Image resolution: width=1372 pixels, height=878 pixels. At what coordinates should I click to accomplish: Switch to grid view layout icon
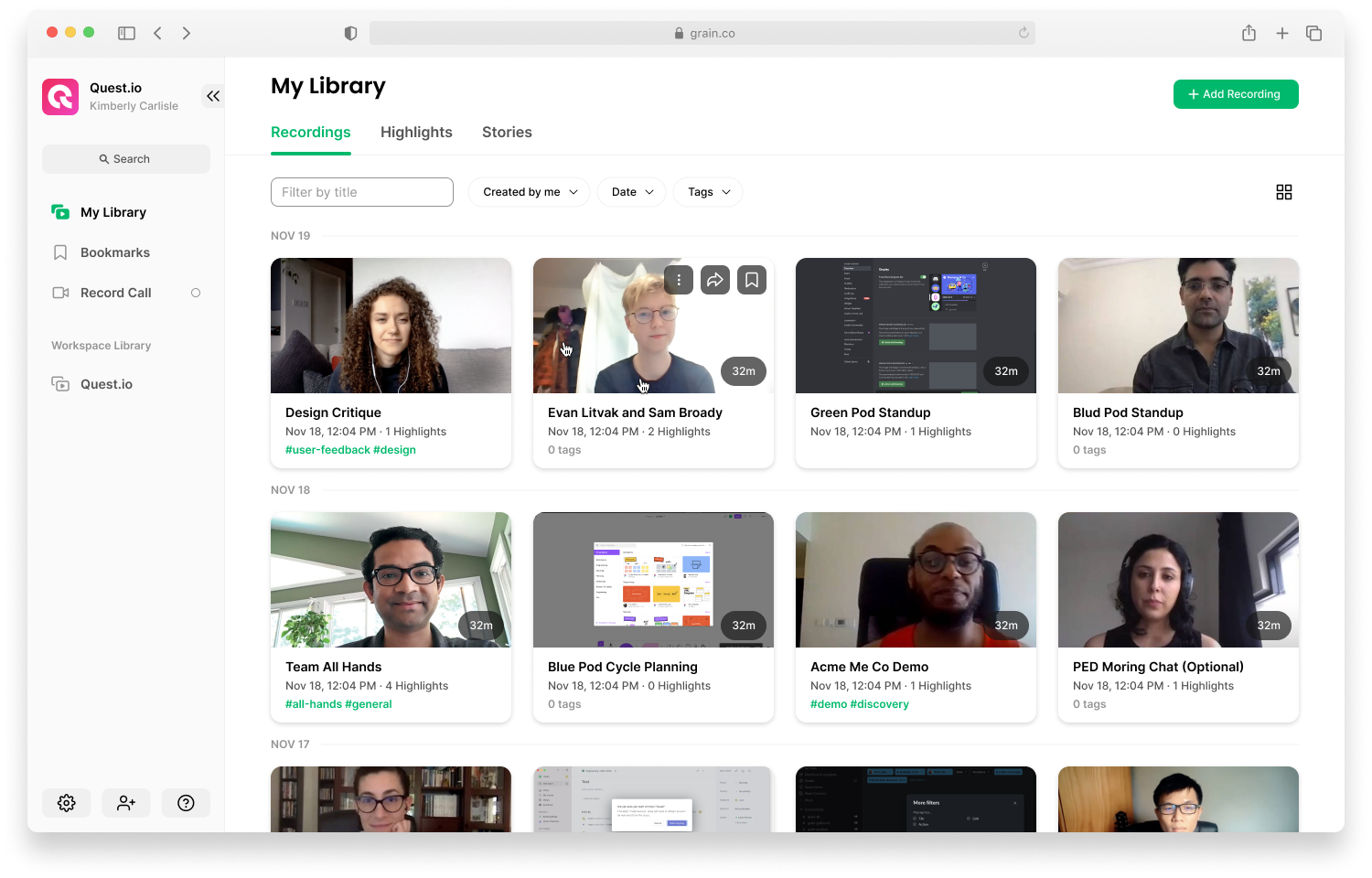(x=1284, y=192)
